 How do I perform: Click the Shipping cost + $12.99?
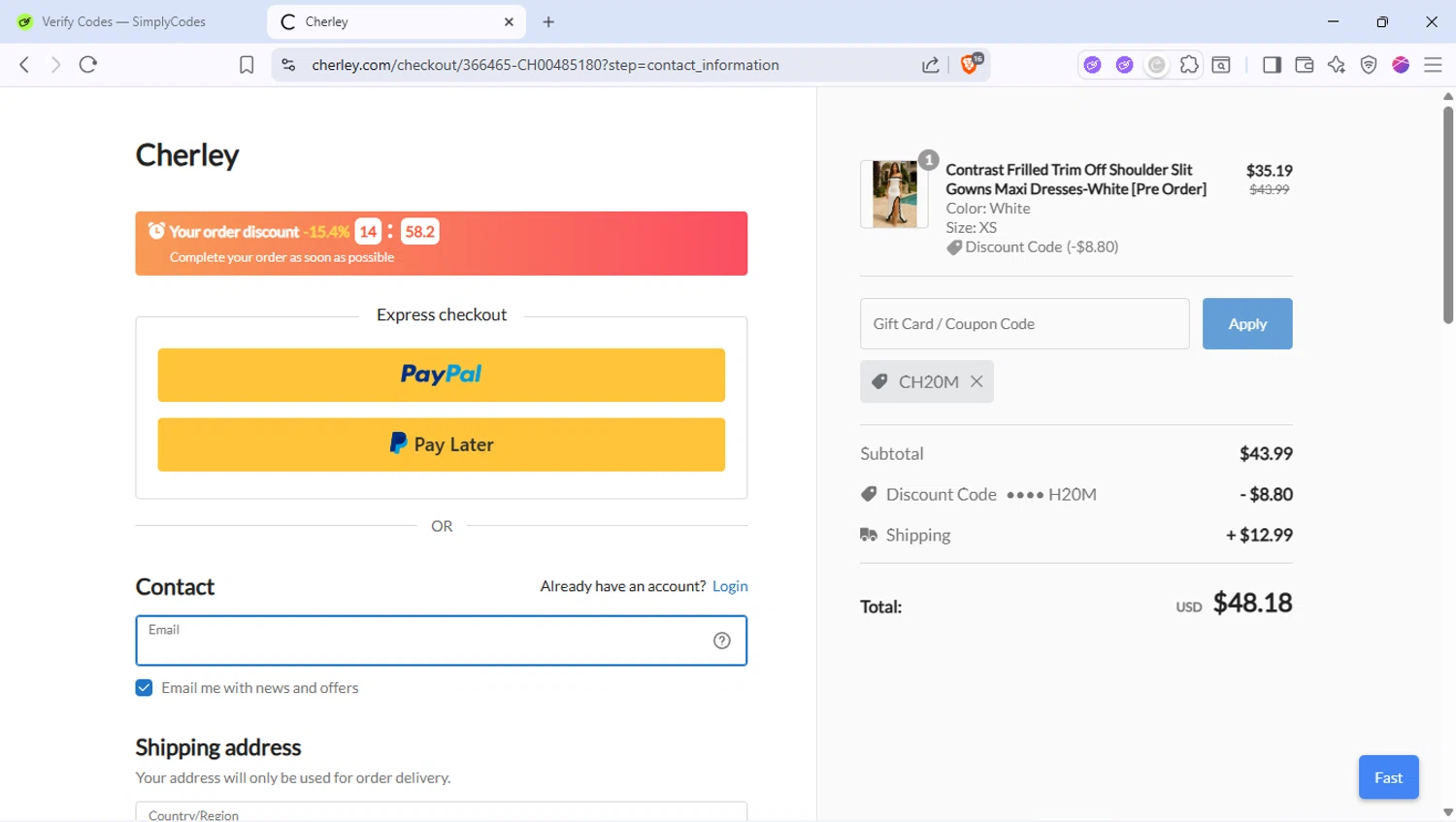(x=1259, y=535)
